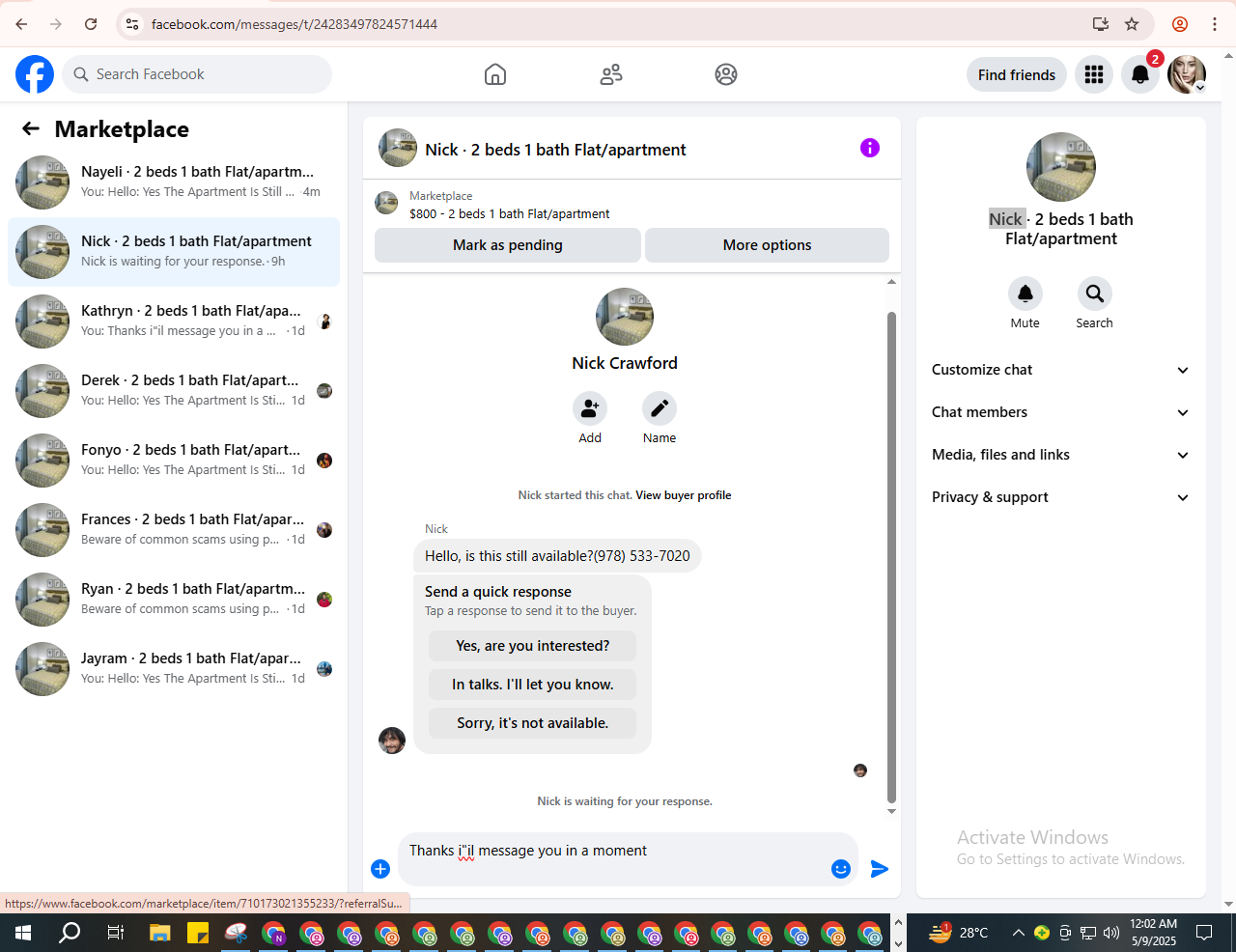Send quick reply 'Yes, are you interested?'
Viewport: 1236px width, 952px height.
[533, 646]
